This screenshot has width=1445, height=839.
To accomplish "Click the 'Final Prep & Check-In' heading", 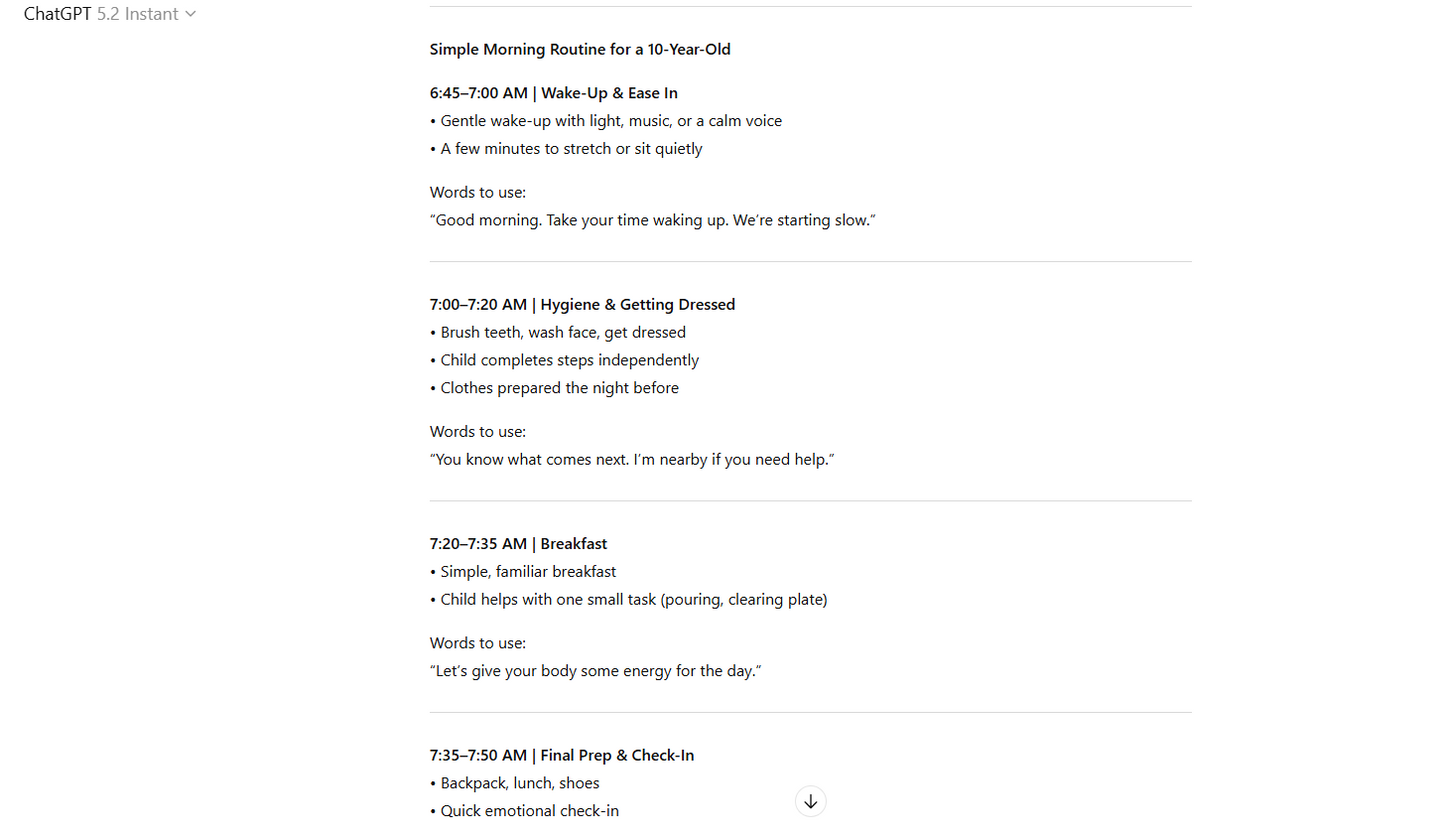I will [617, 755].
